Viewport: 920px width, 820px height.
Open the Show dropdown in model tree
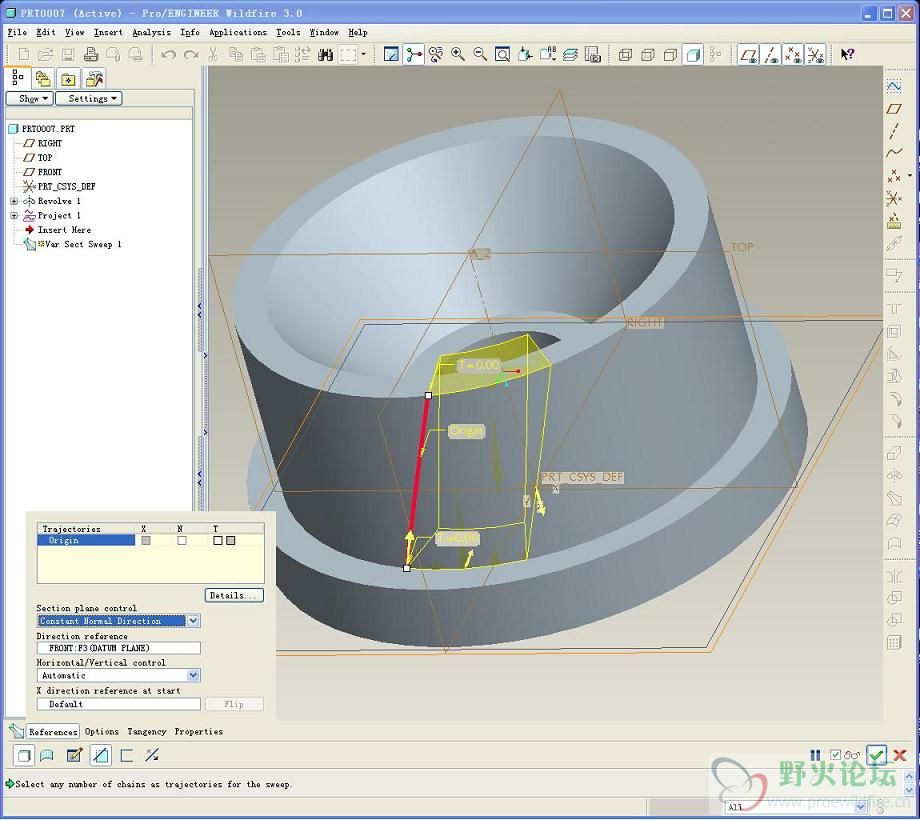pos(29,99)
